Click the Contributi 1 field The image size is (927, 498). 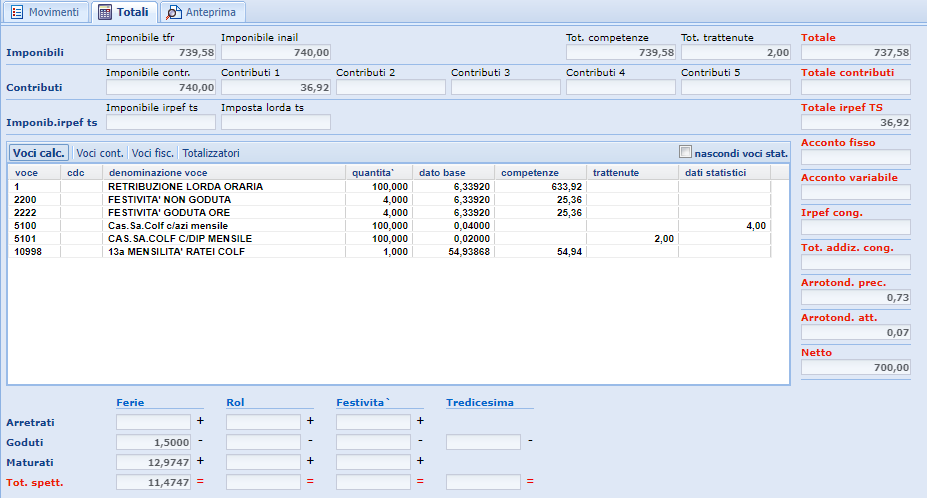(275, 88)
